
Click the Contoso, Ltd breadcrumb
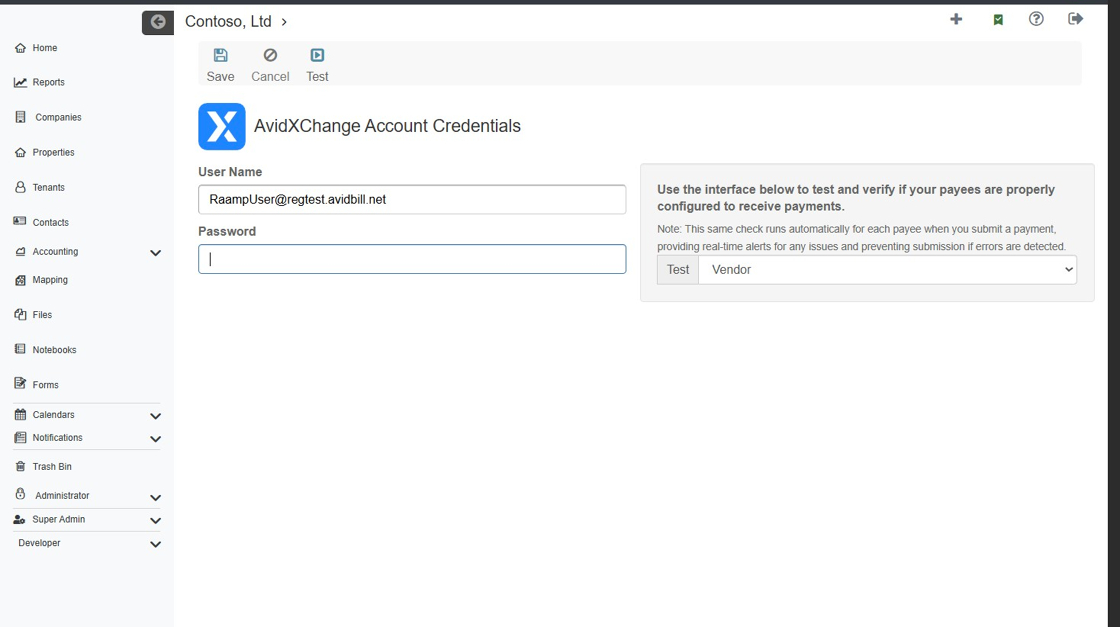point(228,22)
